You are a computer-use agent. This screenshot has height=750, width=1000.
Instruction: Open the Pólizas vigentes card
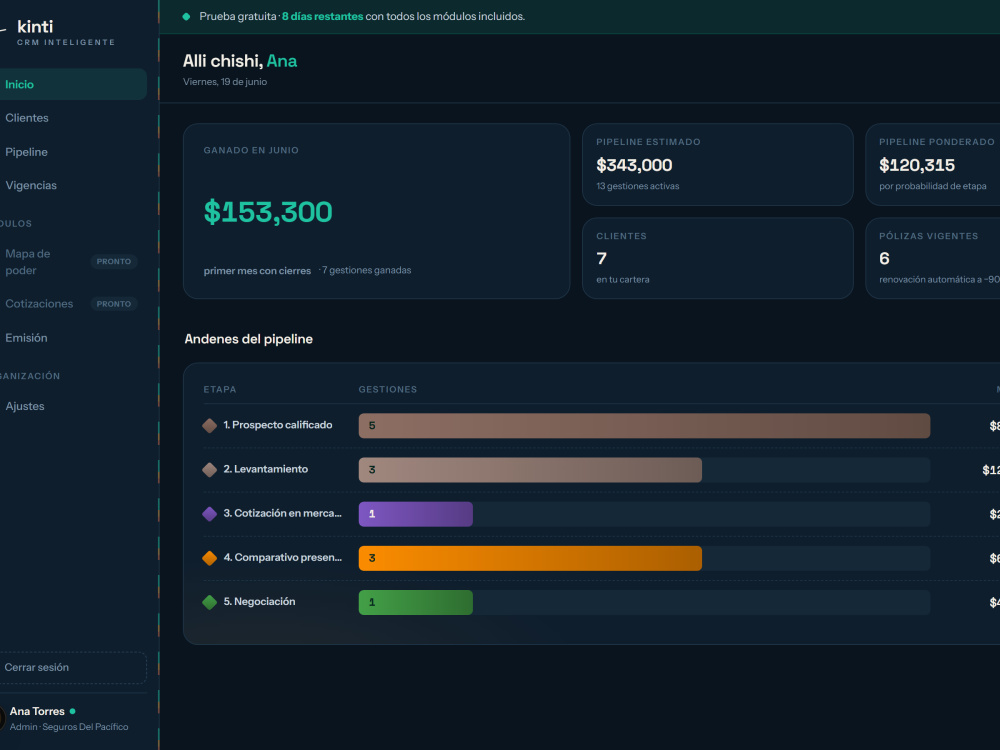(x=932, y=258)
